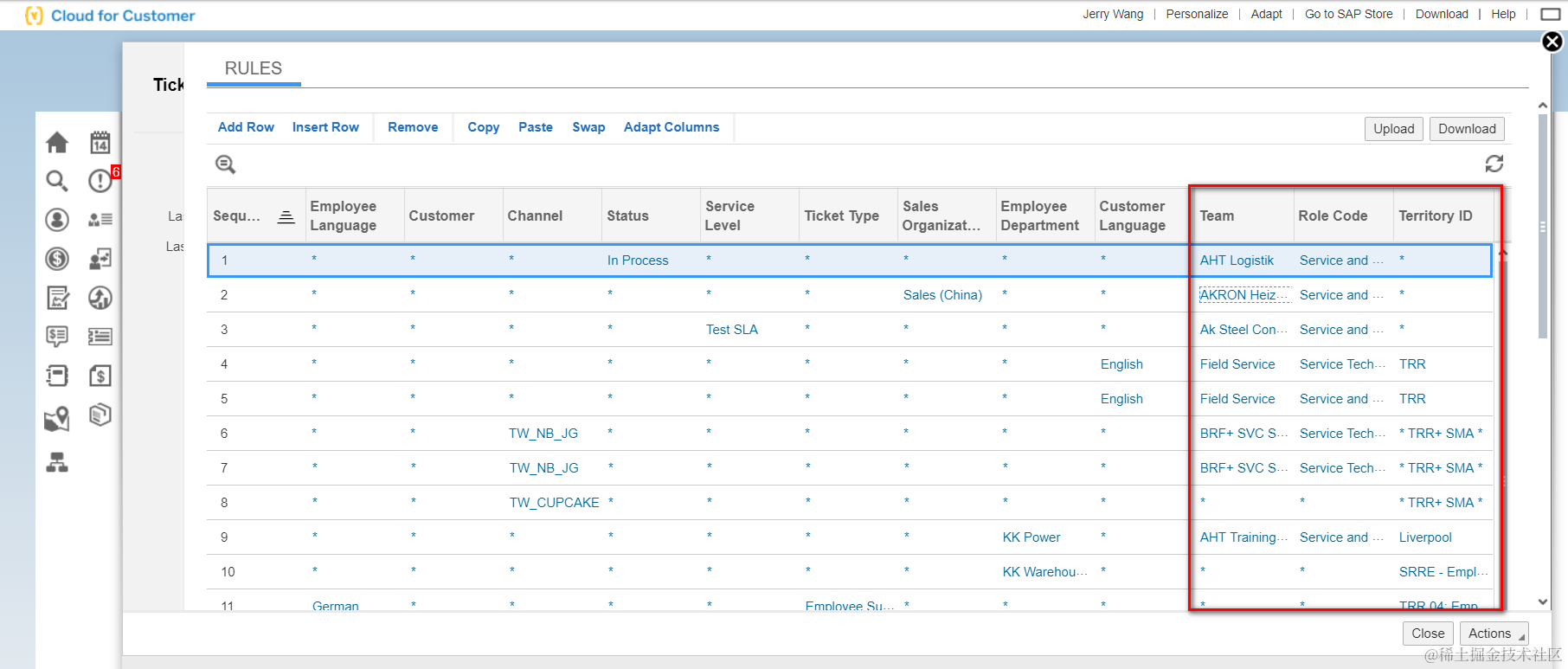Click the Close button at bottom

tap(1428, 634)
